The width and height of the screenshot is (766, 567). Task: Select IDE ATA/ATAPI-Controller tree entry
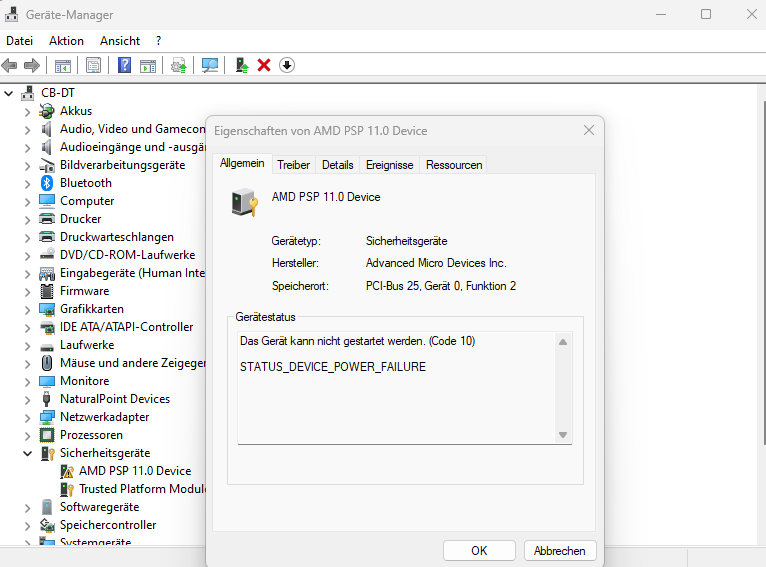pyautogui.click(x=127, y=327)
